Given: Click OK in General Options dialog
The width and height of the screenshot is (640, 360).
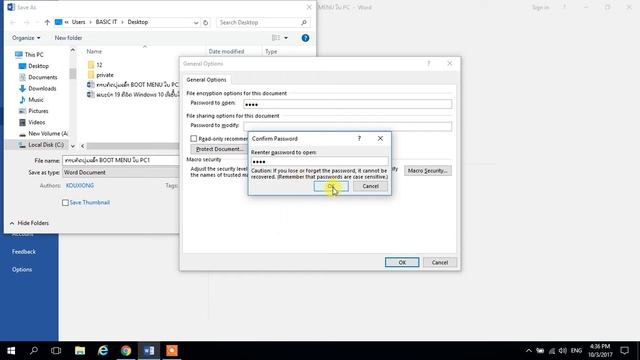Looking at the screenshot, I should (402, 262).
